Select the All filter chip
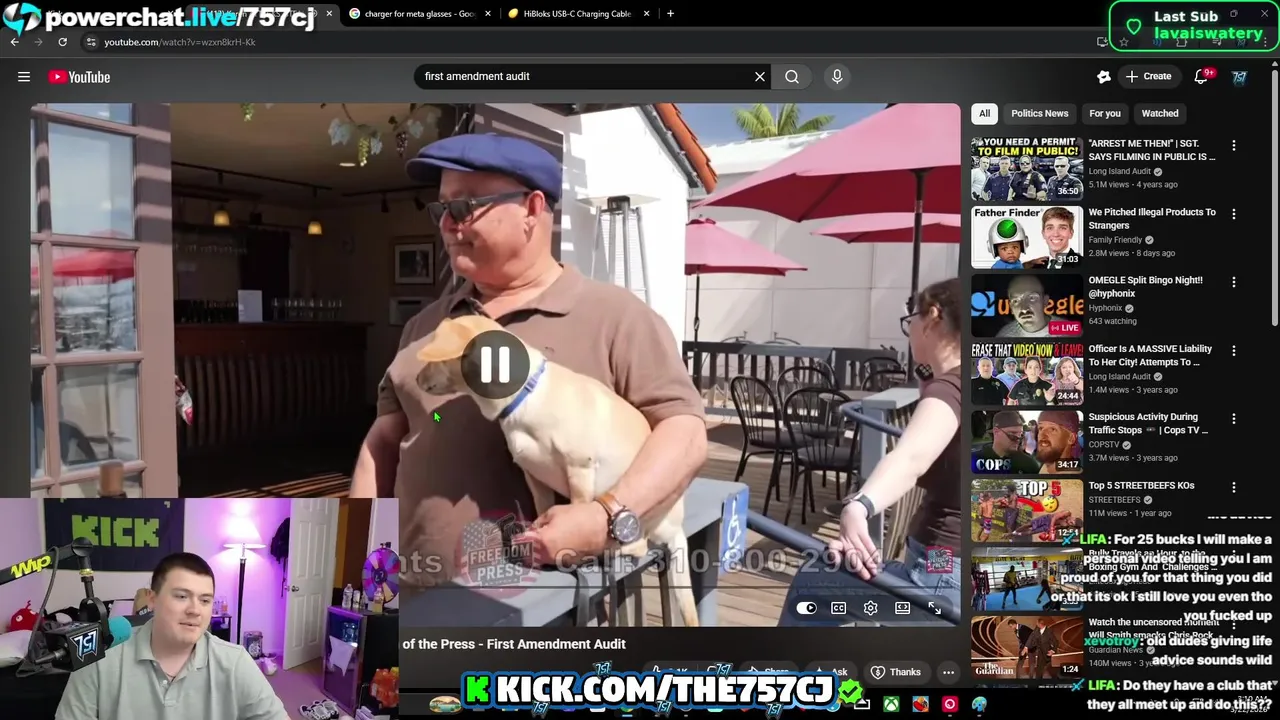The width and height of the screenshot is (1280, 720). [x=985, y=113]
